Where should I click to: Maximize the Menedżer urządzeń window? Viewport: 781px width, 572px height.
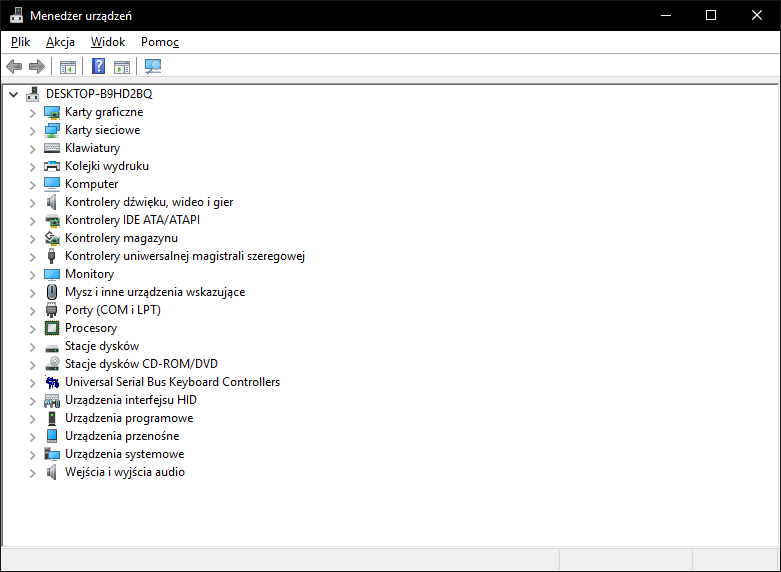pyautogui.click(x=711, y=15)
